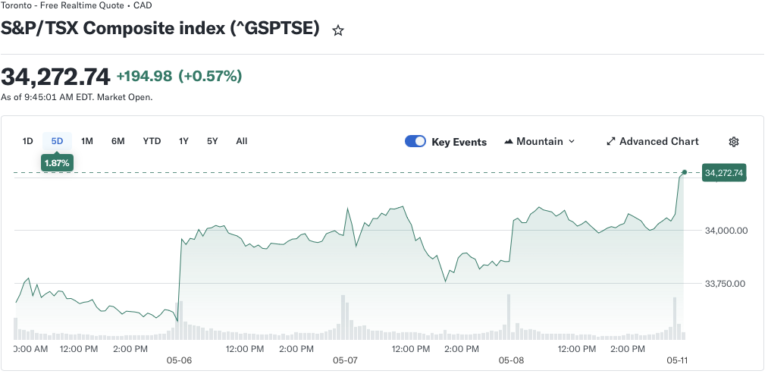Click the 05-06 date marker on axis
This screenshot has height=374, width=768.
point(179,360)
